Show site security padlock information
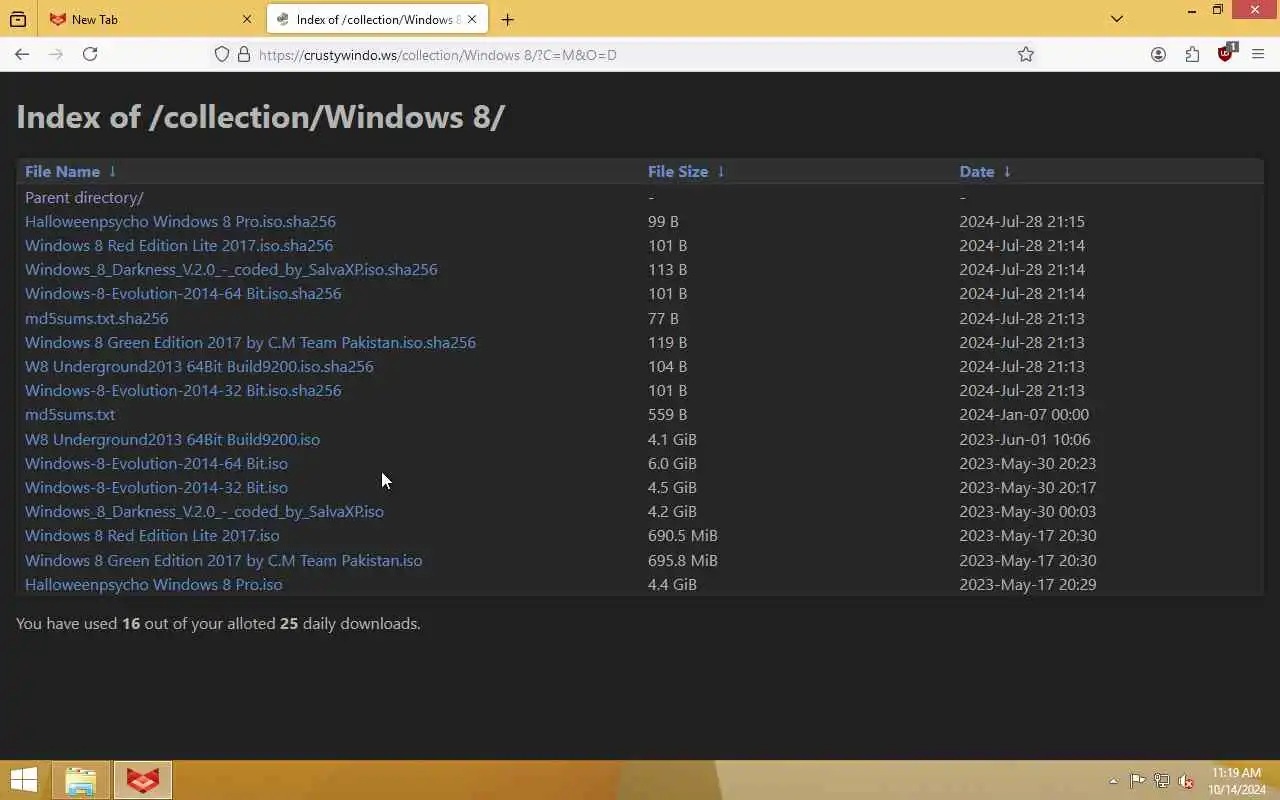 coord(243,54)
